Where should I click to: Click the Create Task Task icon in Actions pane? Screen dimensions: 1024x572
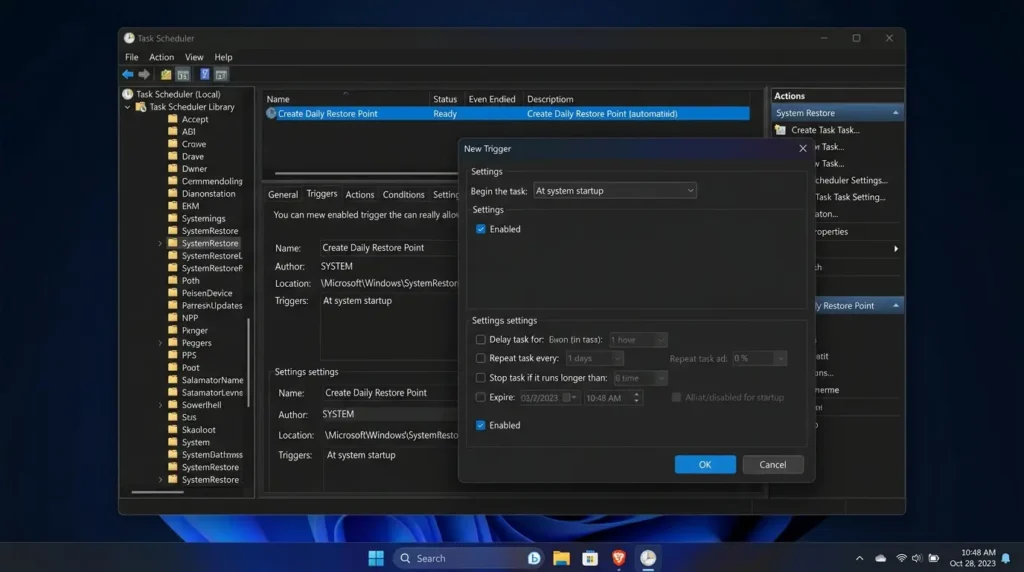780,129
